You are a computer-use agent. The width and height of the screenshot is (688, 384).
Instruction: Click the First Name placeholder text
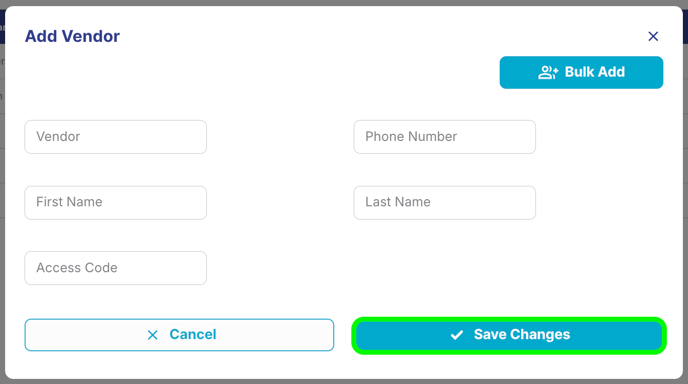(x=69, y=202)
